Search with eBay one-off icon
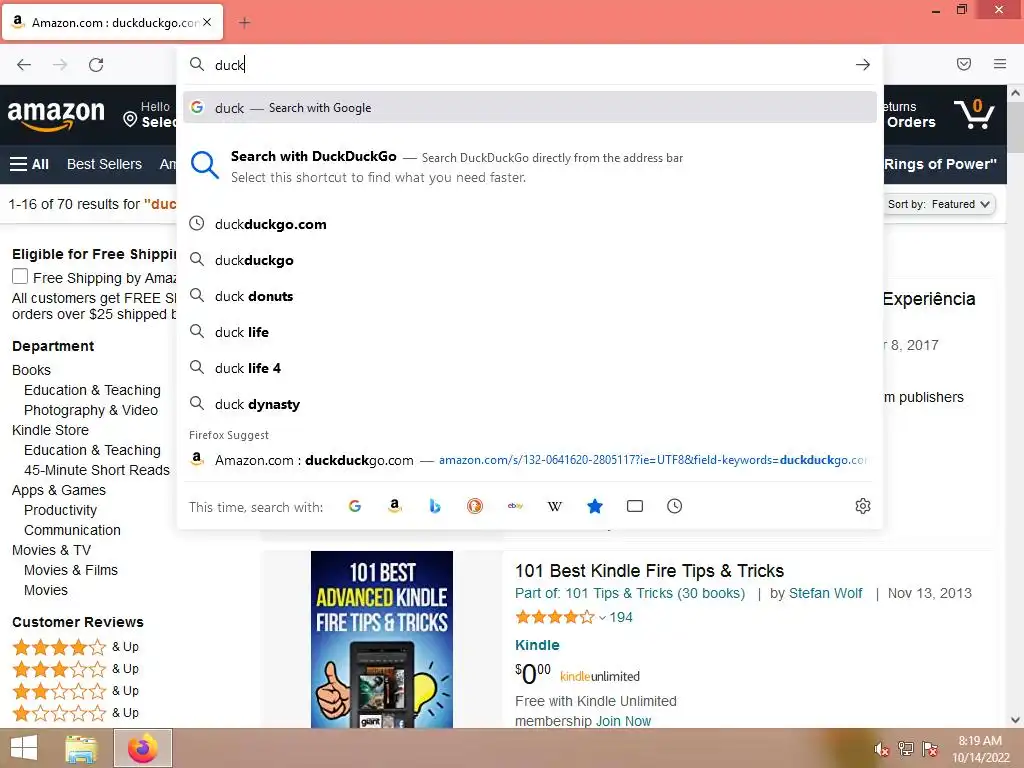This screenshot has width=1024, height=768. coord(515,506)
